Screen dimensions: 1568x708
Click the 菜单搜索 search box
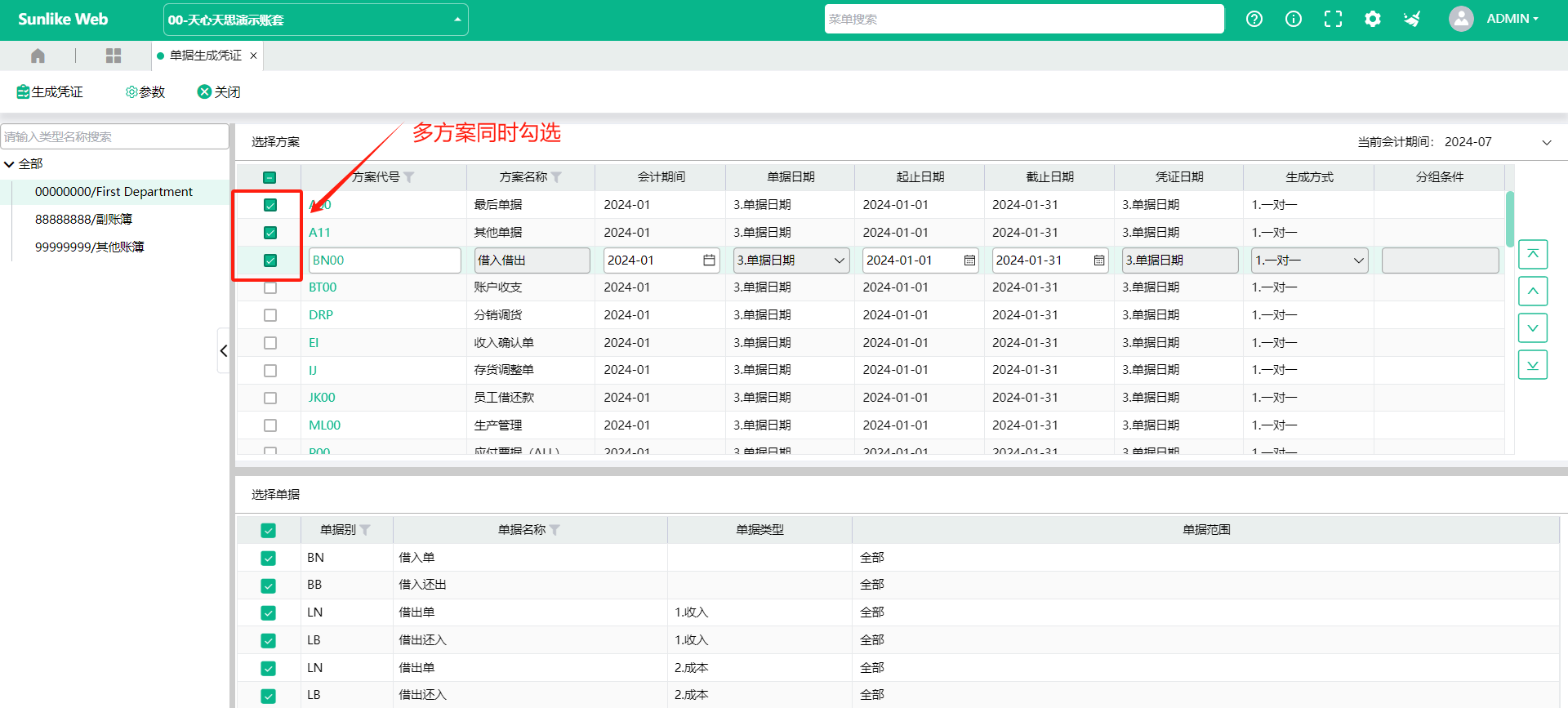click(x=1024, y=19)
